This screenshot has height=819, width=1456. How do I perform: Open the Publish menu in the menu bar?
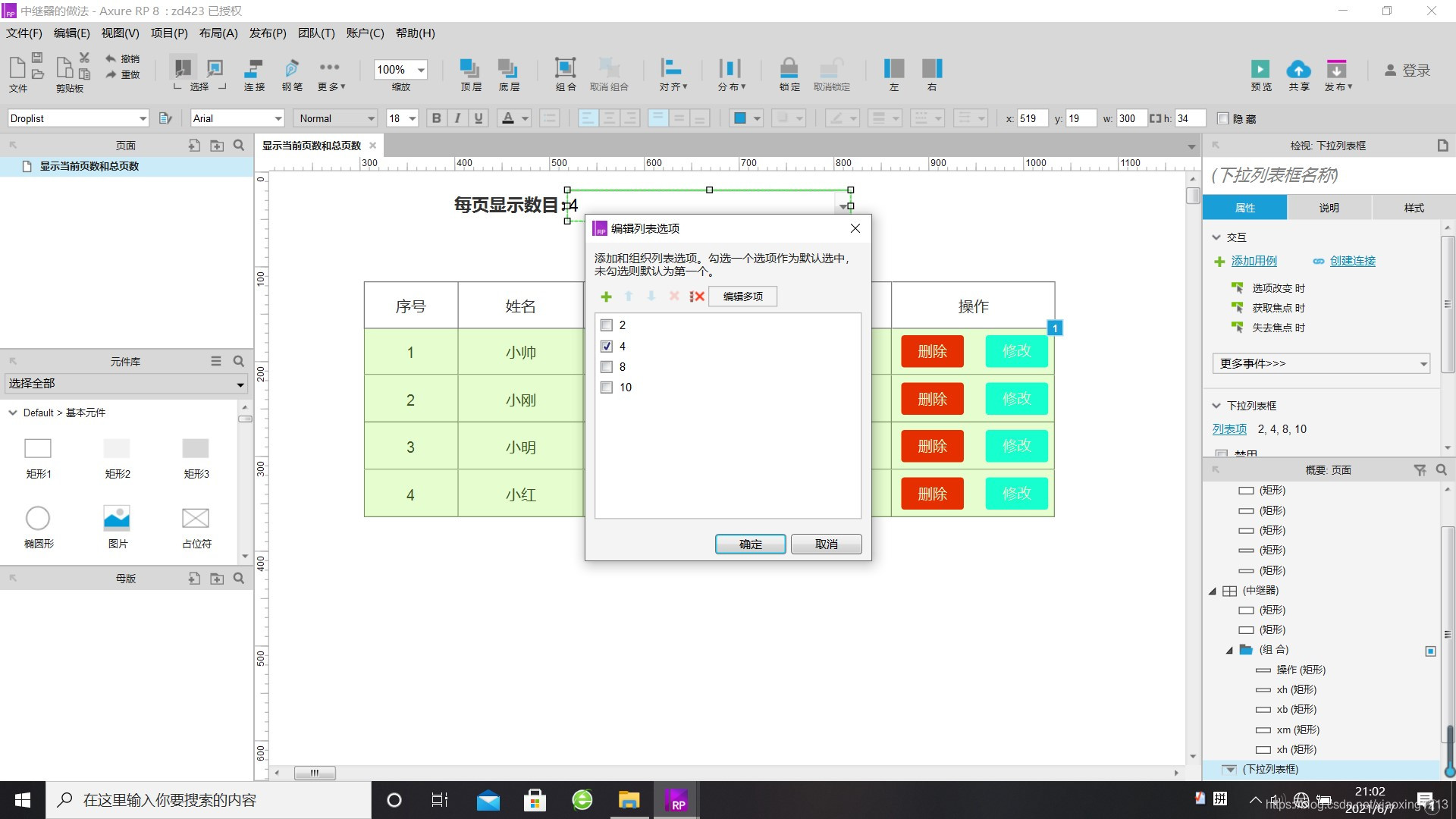(x=267, y=33)
